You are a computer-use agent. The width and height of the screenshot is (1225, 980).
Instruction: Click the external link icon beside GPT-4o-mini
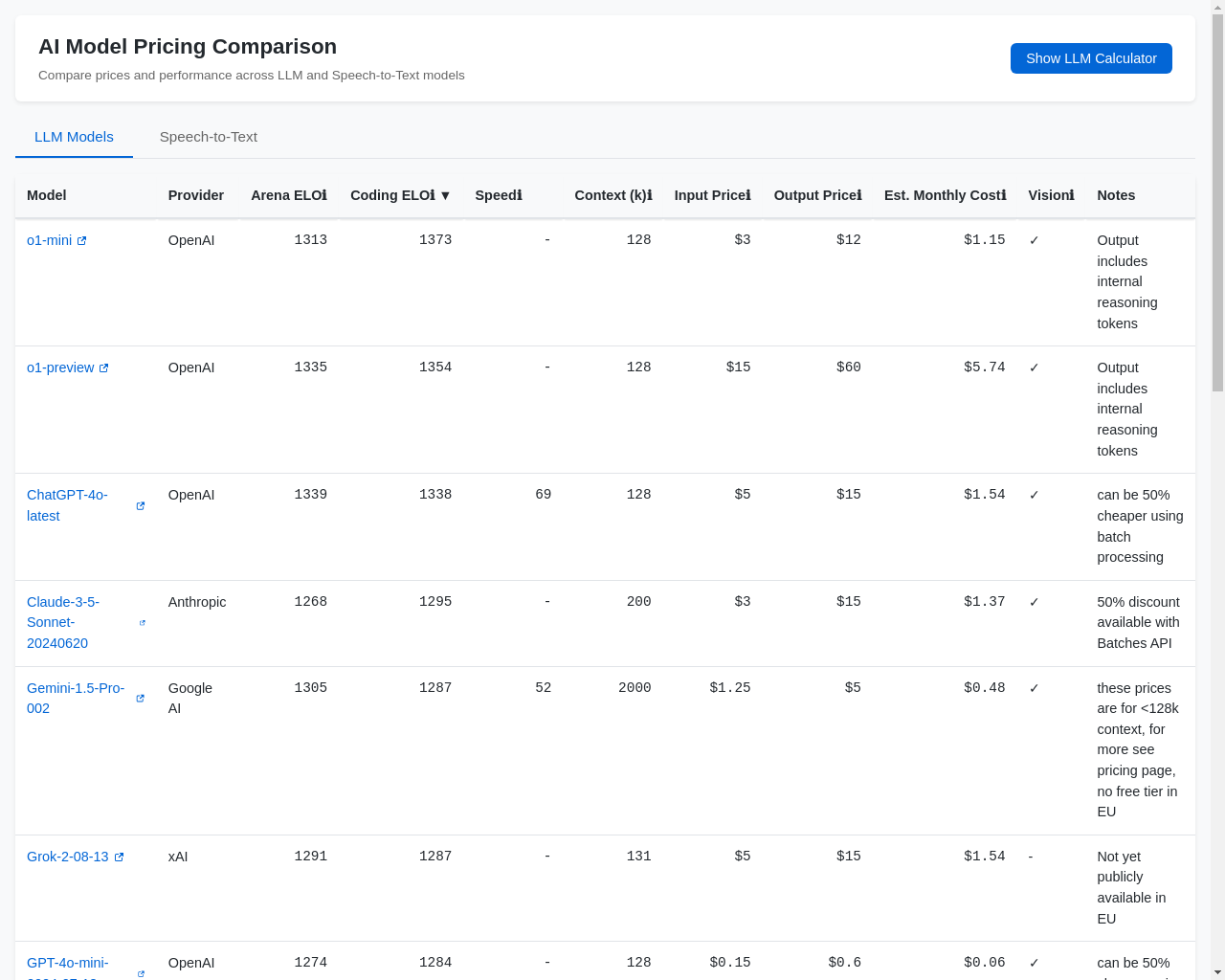[141, 974]
